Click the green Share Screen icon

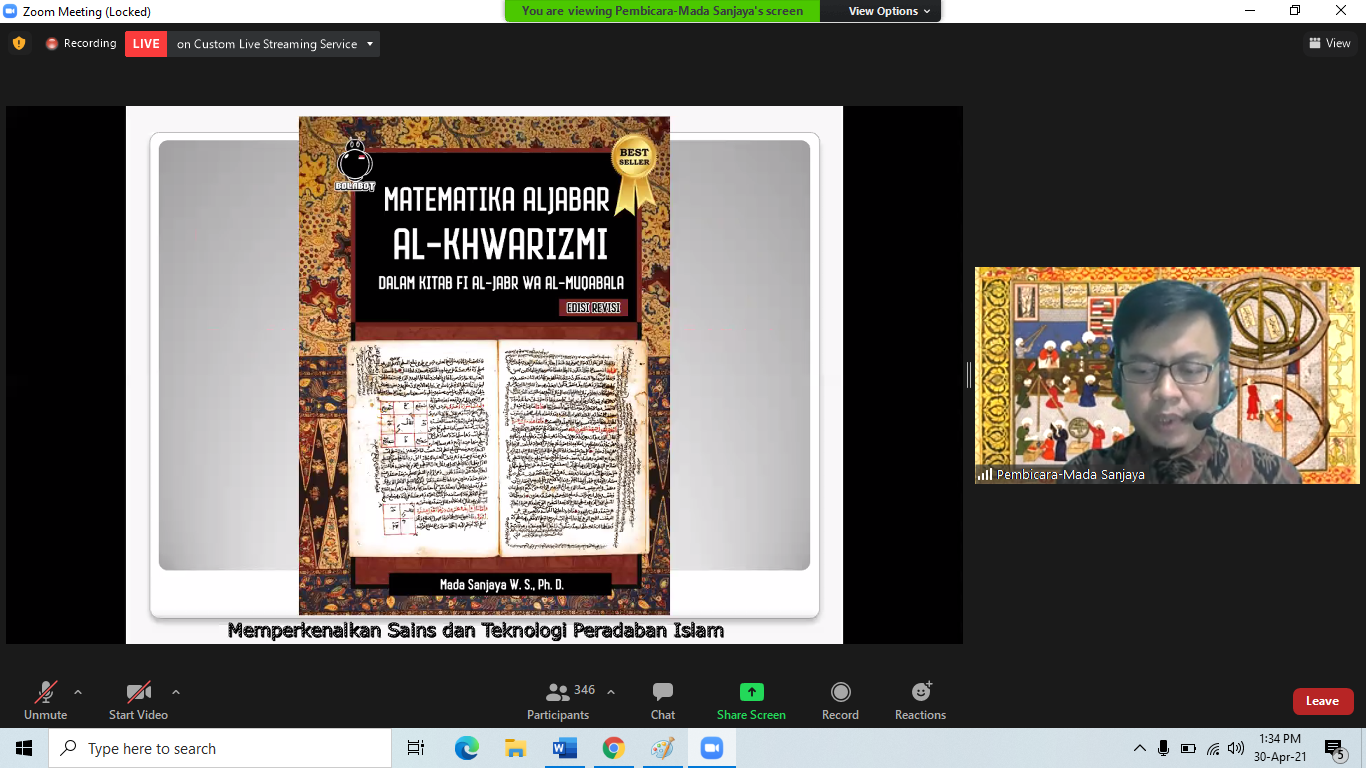click(x=751, y=692)
